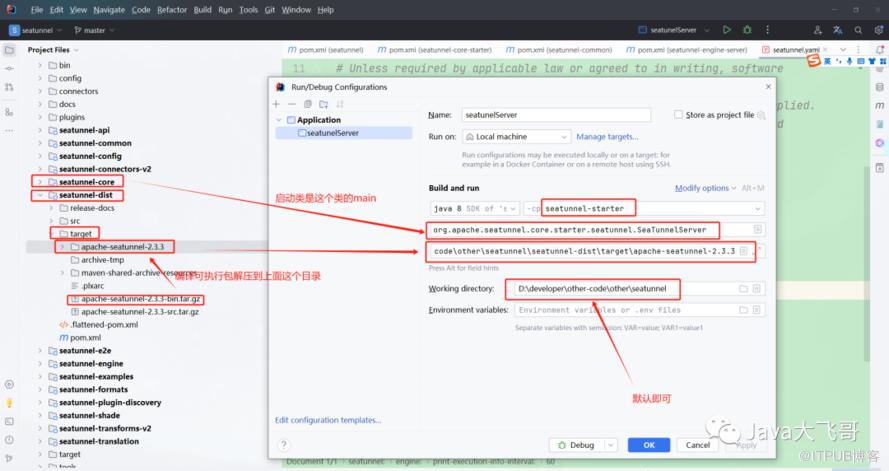Open the Git tool window icon at bottom left

coord(9,458)
